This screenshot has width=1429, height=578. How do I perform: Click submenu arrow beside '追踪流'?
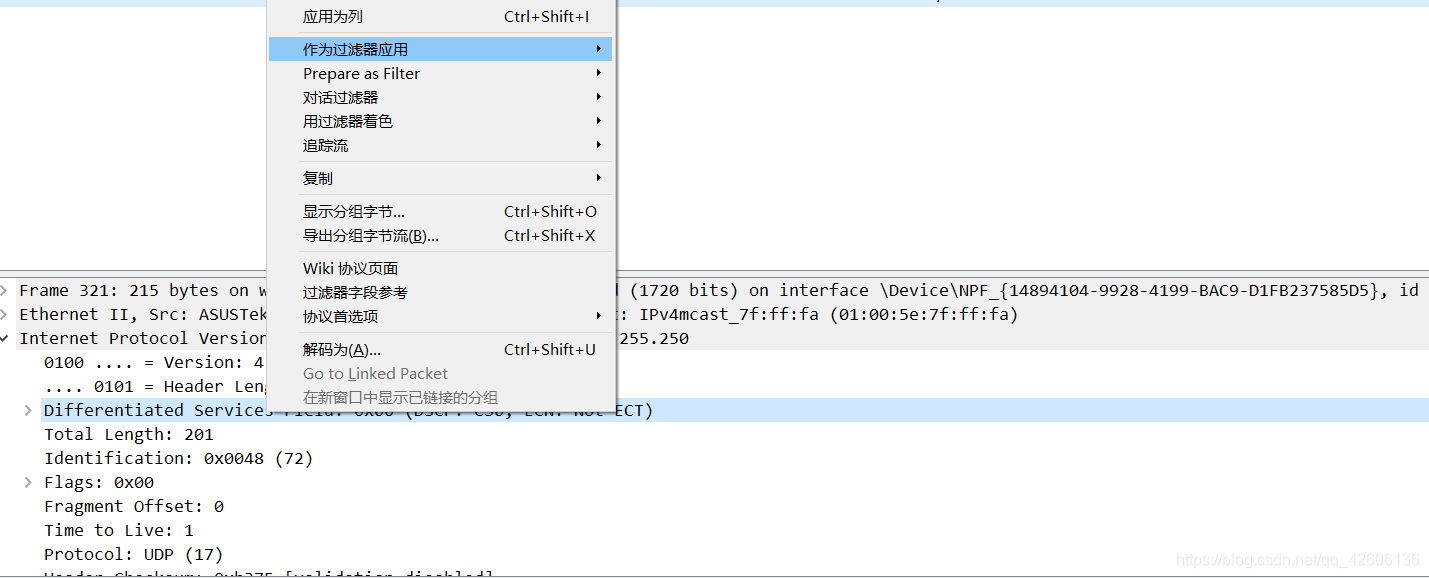(599, 145)
